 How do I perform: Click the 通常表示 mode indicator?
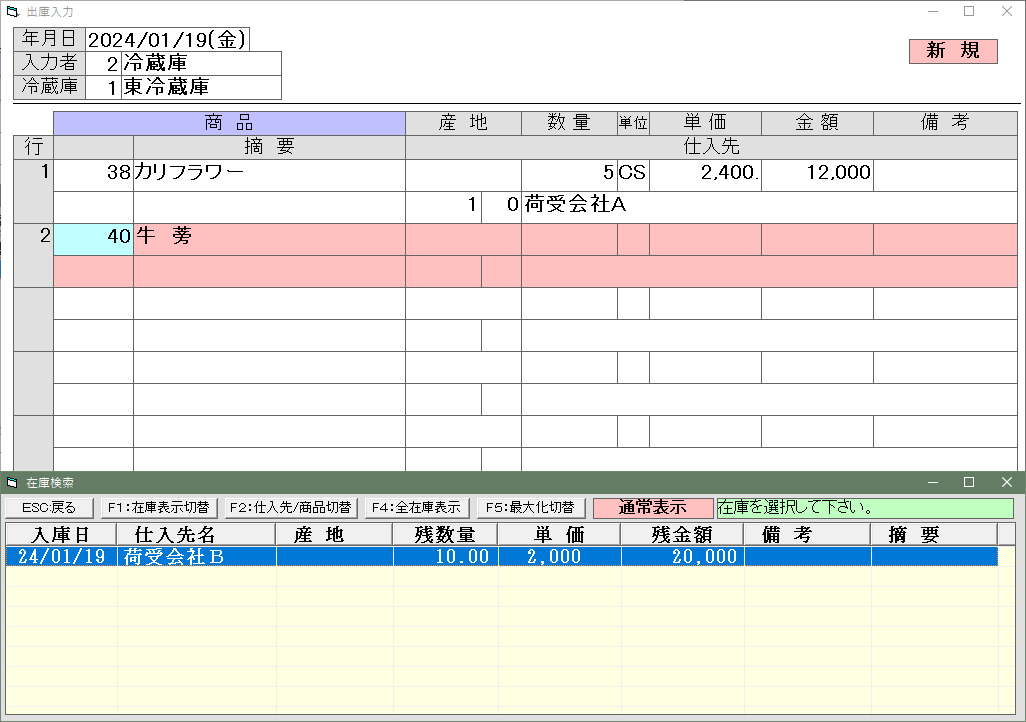(653, 508)
